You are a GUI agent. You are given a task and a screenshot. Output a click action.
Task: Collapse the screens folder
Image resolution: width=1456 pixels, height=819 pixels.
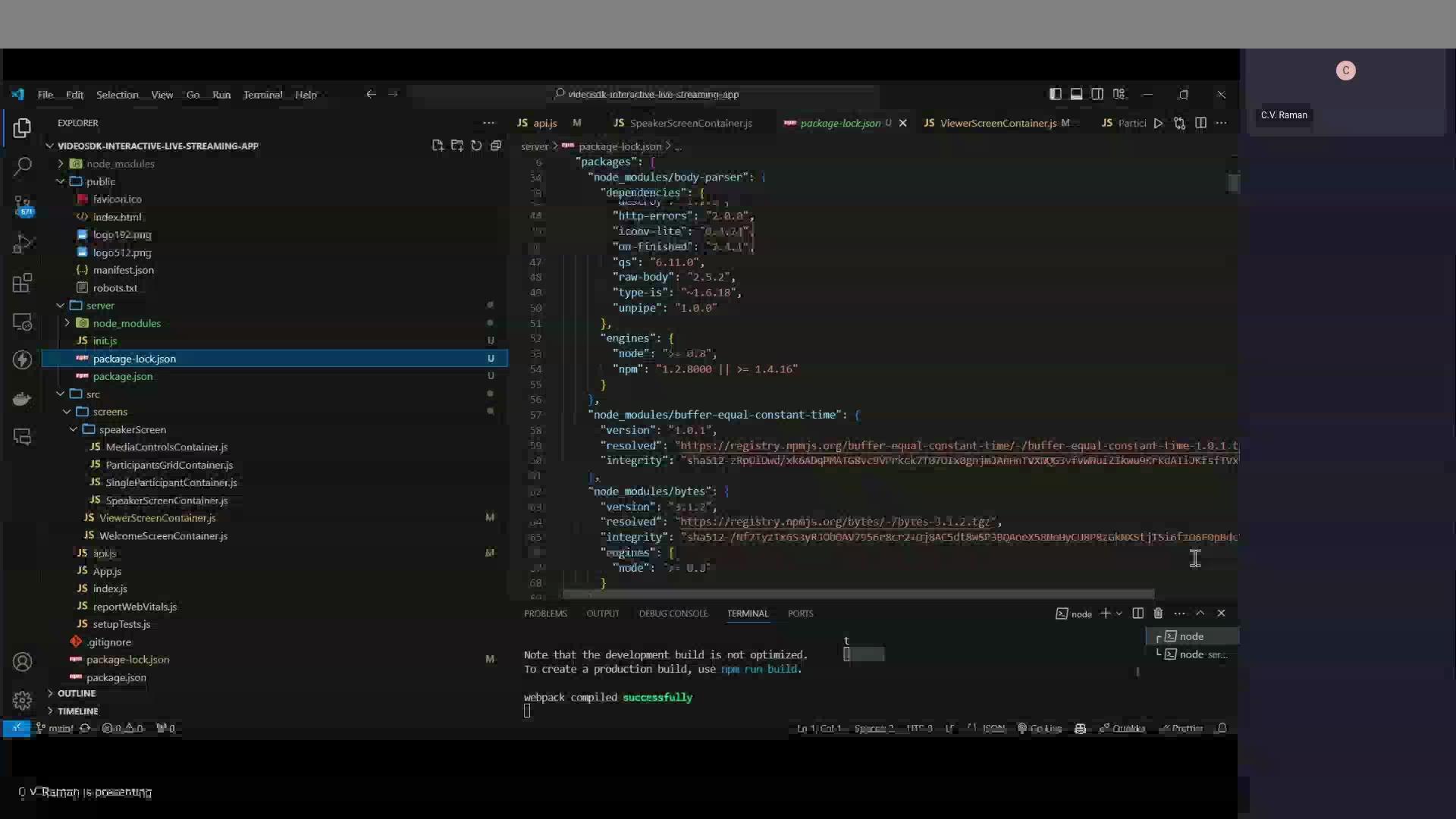(67, 412)
